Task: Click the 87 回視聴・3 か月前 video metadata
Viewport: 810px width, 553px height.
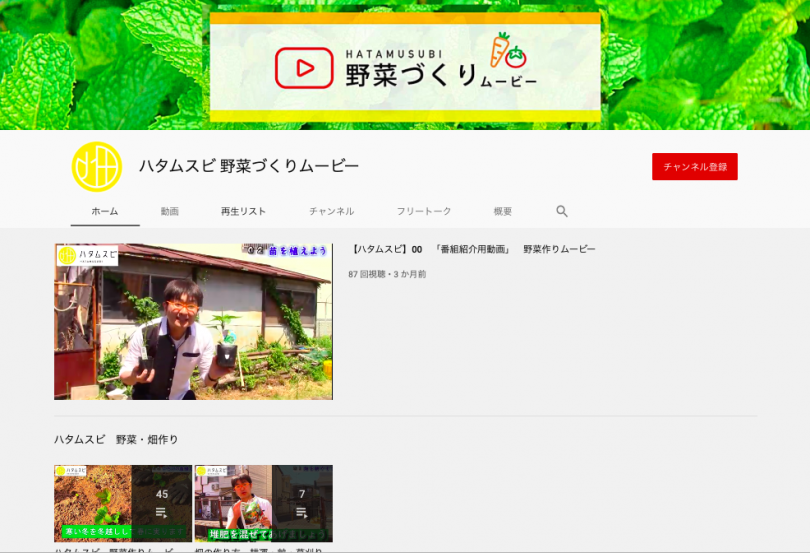Action: pos(387,274)
